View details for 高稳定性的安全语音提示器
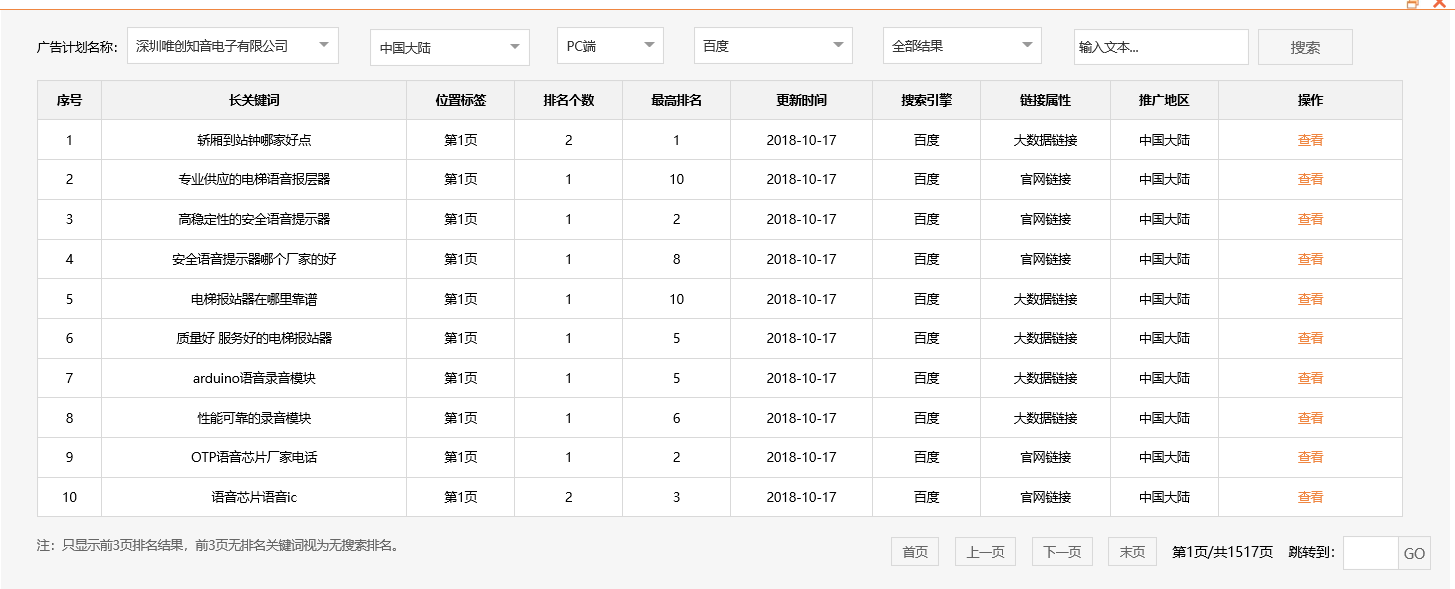 (1310, 219)
